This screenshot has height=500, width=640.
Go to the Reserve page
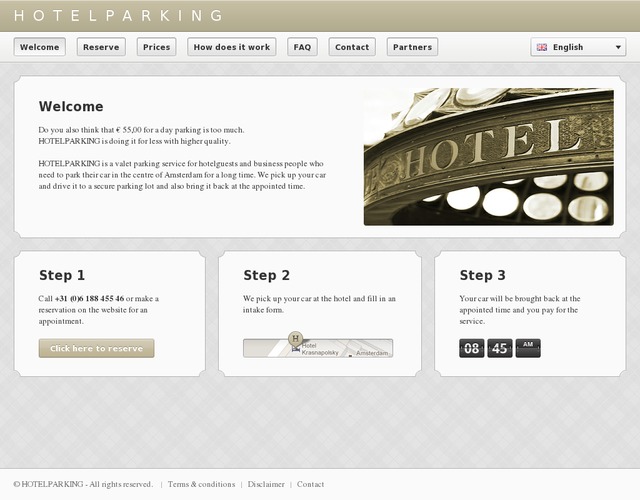tap(101, 47)
